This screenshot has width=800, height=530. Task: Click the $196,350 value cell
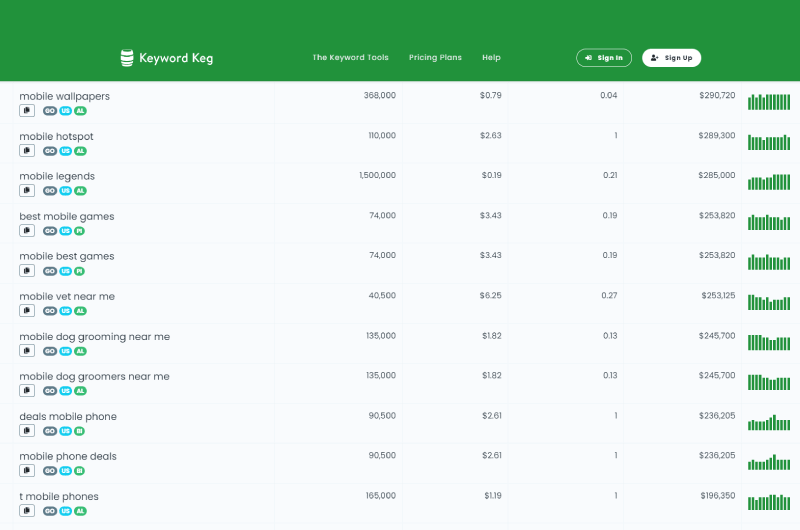pyautogui.click(x=718, y=496)
